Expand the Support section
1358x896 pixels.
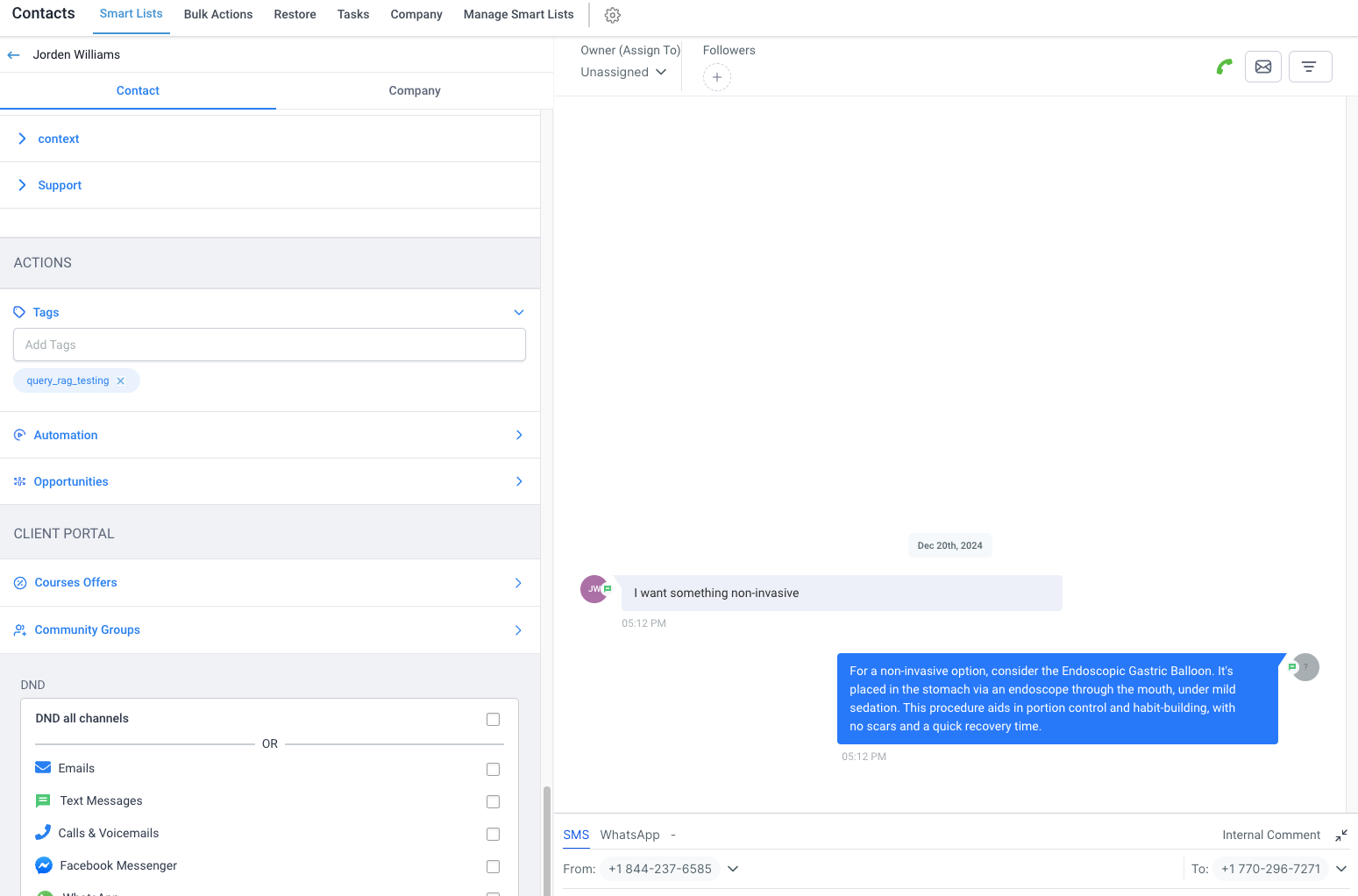pyautogui.click(x=60, y=185)
